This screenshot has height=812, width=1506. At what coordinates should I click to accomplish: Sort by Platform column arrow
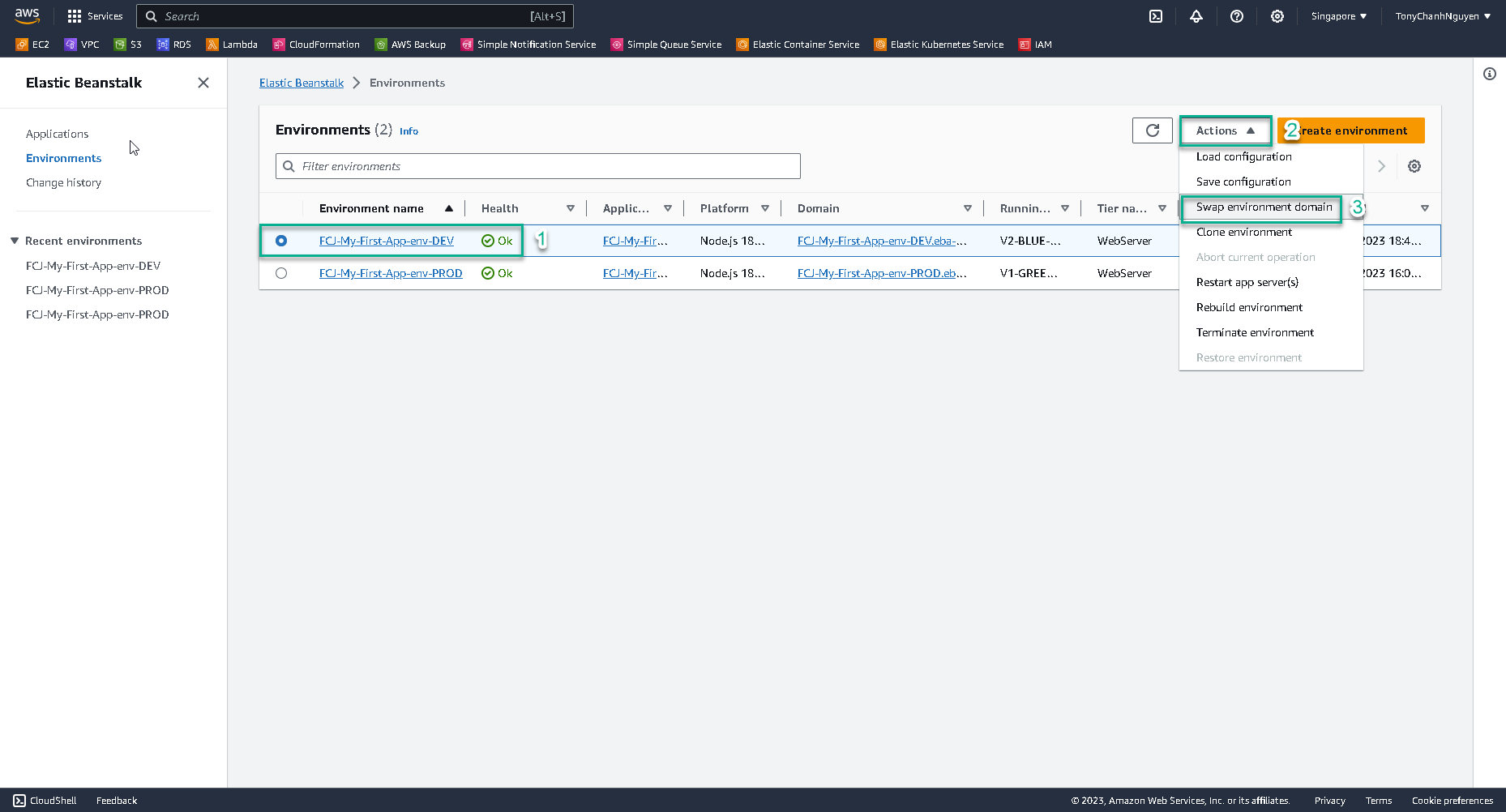[x=765, y=208]
